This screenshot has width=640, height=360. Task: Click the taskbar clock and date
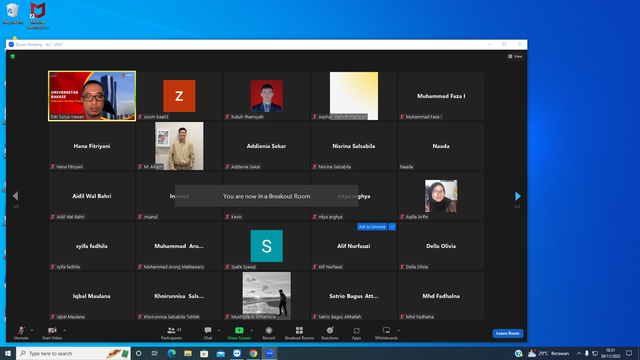(610, 353)
